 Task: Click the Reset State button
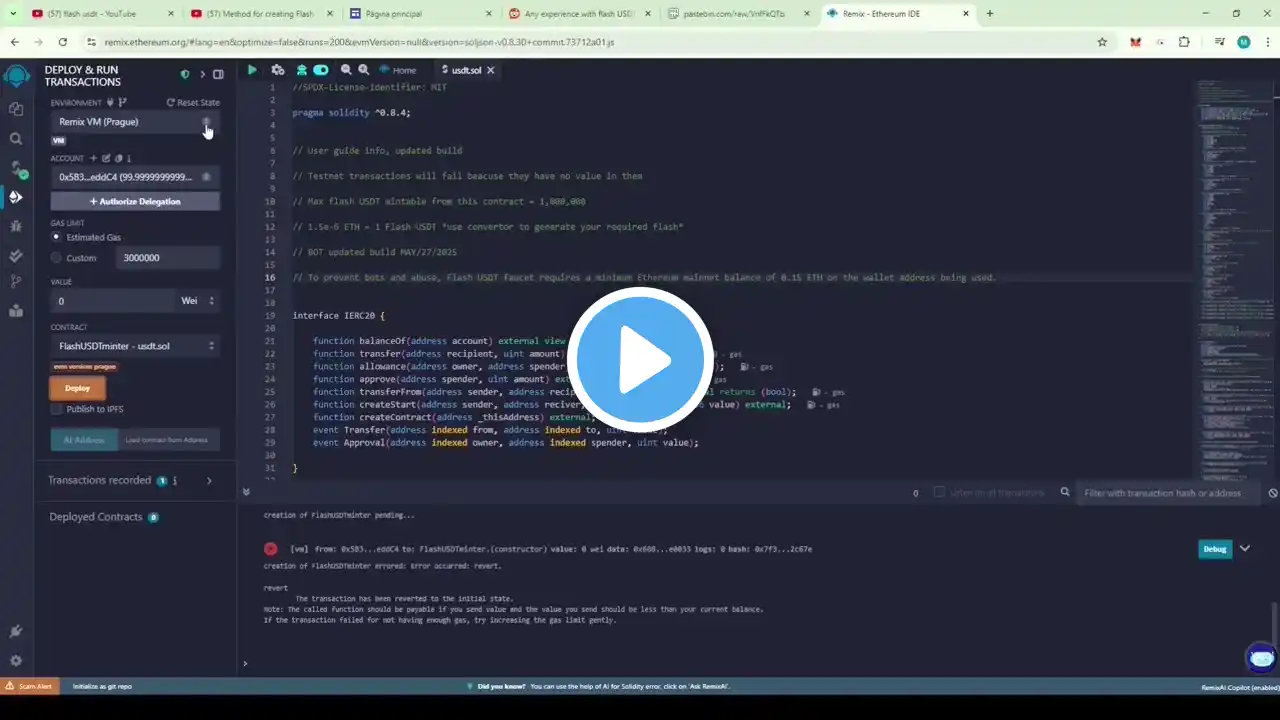click(x=193, y=103)
